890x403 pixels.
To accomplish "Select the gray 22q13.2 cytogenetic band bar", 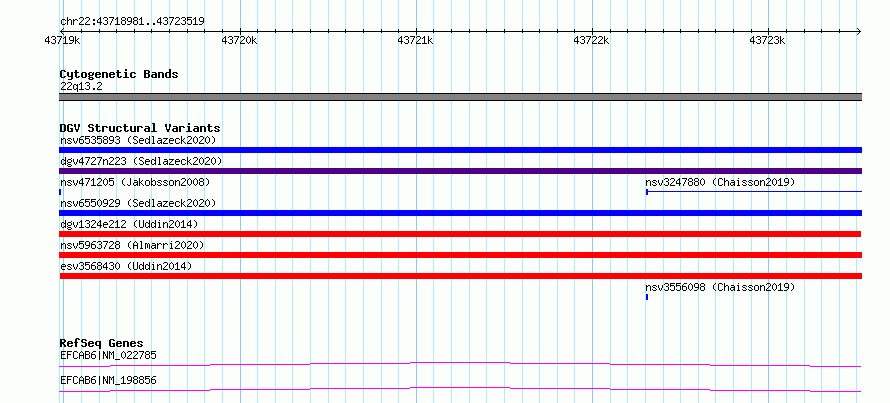I will tap(460, 97).
